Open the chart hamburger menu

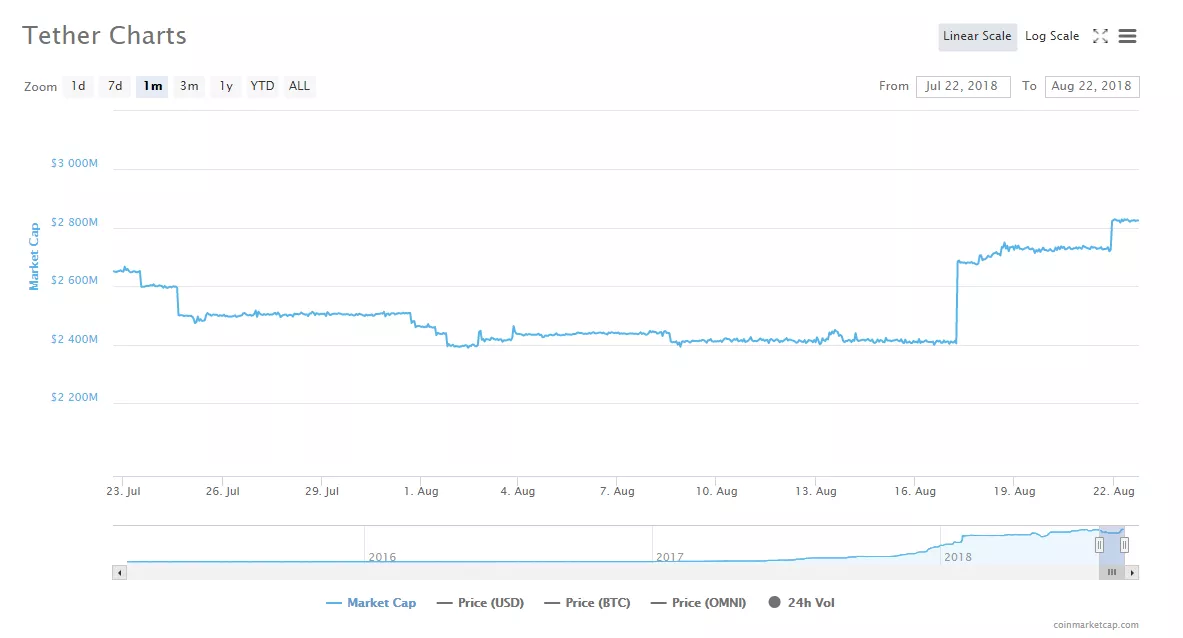[1127, 36]
